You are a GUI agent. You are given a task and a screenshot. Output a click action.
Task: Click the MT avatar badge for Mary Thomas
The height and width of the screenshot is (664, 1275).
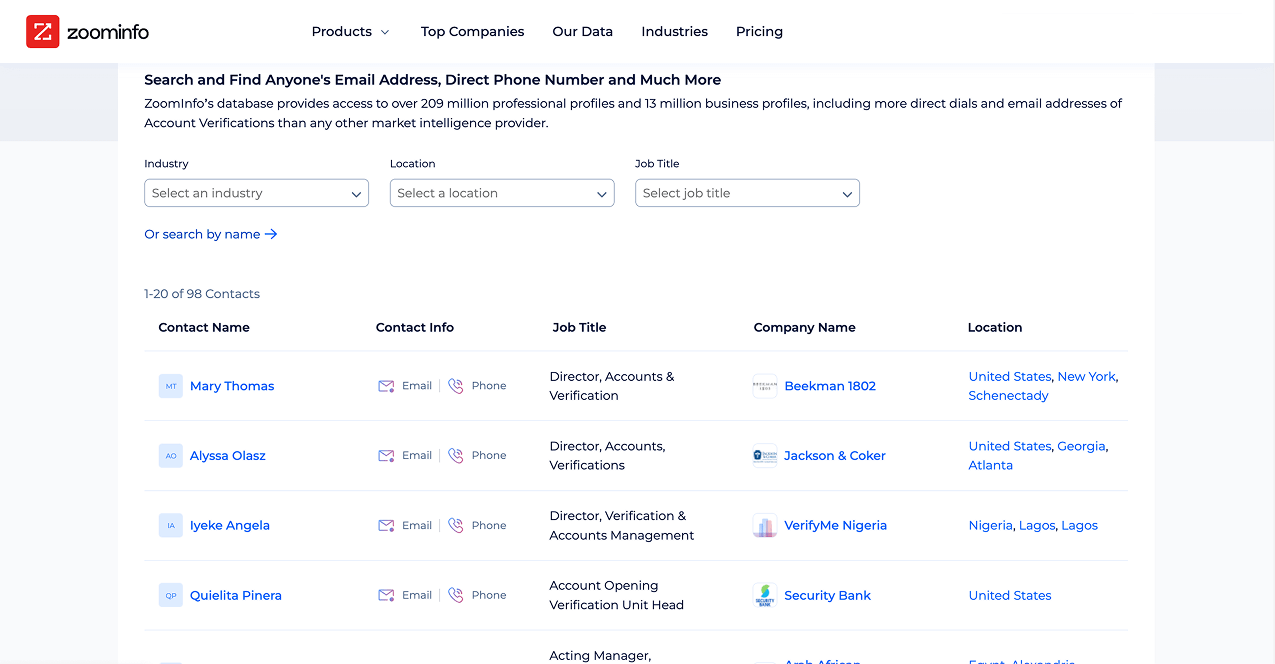tap(171, 386)
